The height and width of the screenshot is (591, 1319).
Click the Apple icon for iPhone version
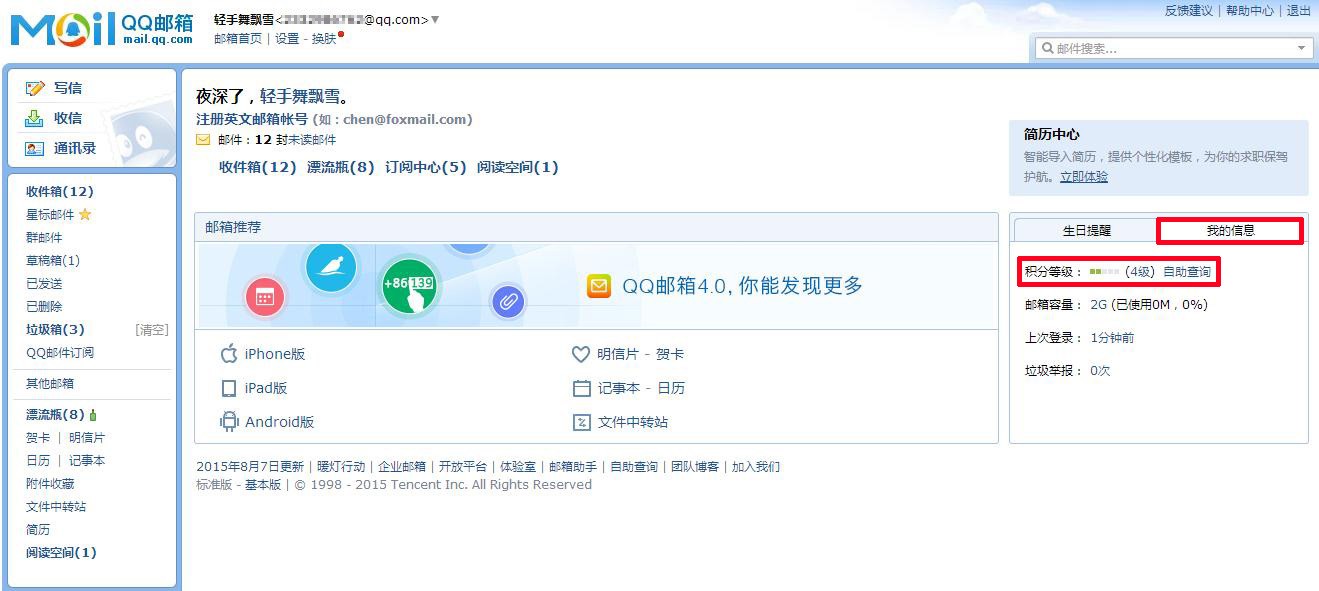pyautogui.click(x=229, y=354)
